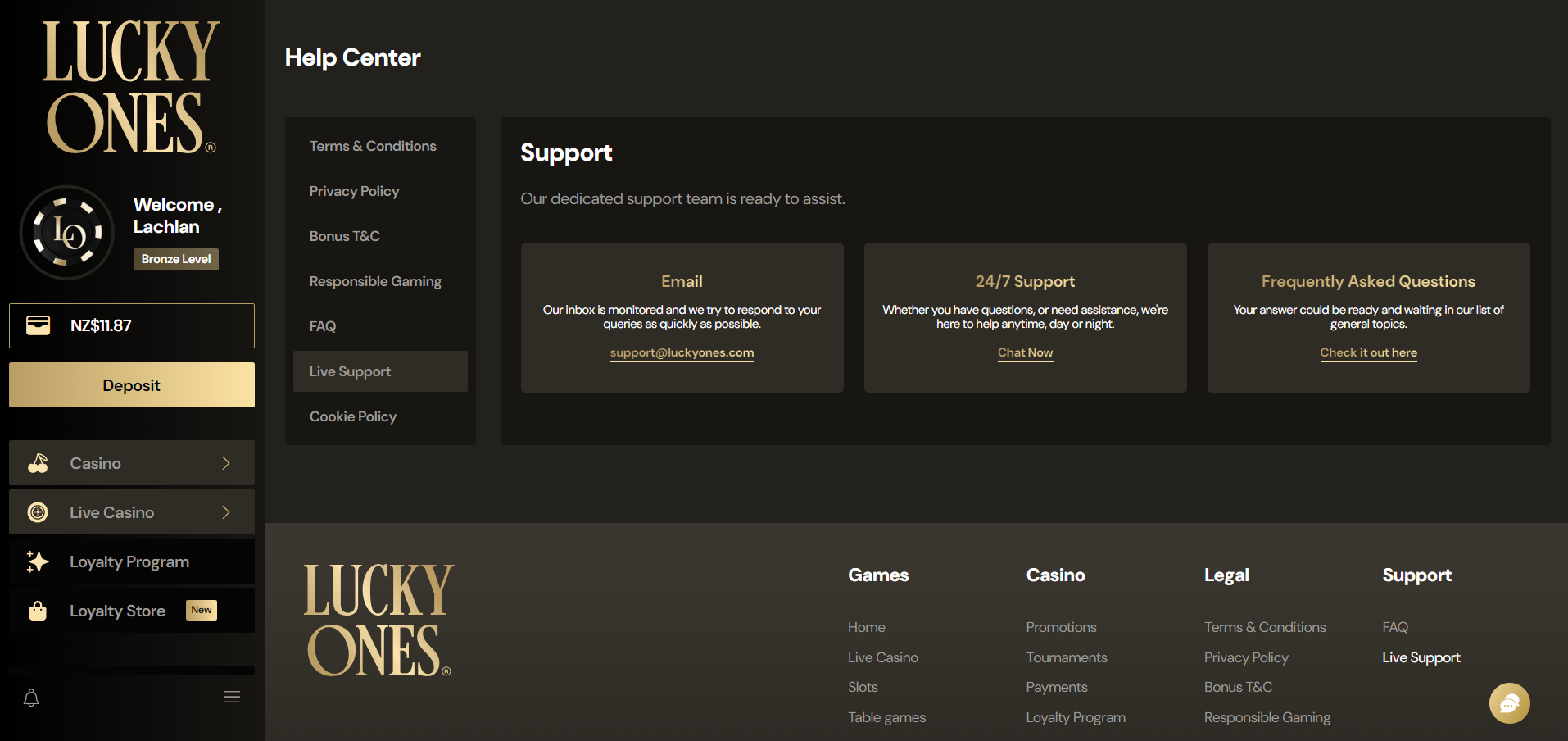Click footer Tournaments link
The image size is (1568, 741).
(x=1067, y=657)
